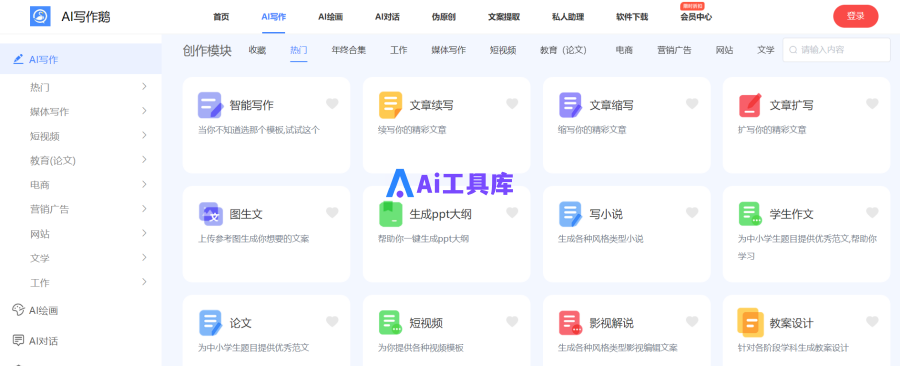Click the 请输入内容 search field
The height and width of the screenshot is (366, 900).
click(x=836, y=50)
